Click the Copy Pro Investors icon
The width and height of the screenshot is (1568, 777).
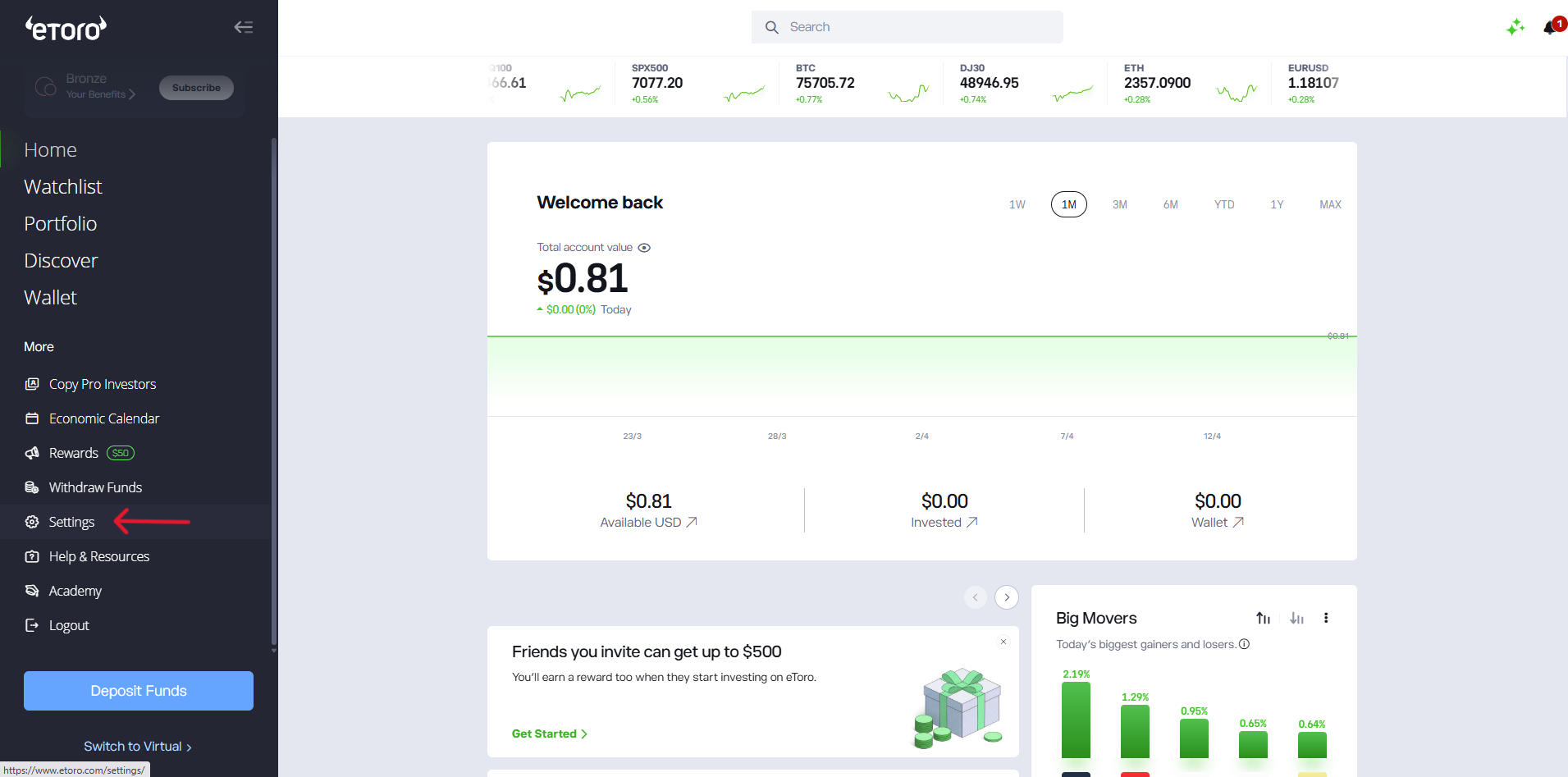[x=32, y=384]
